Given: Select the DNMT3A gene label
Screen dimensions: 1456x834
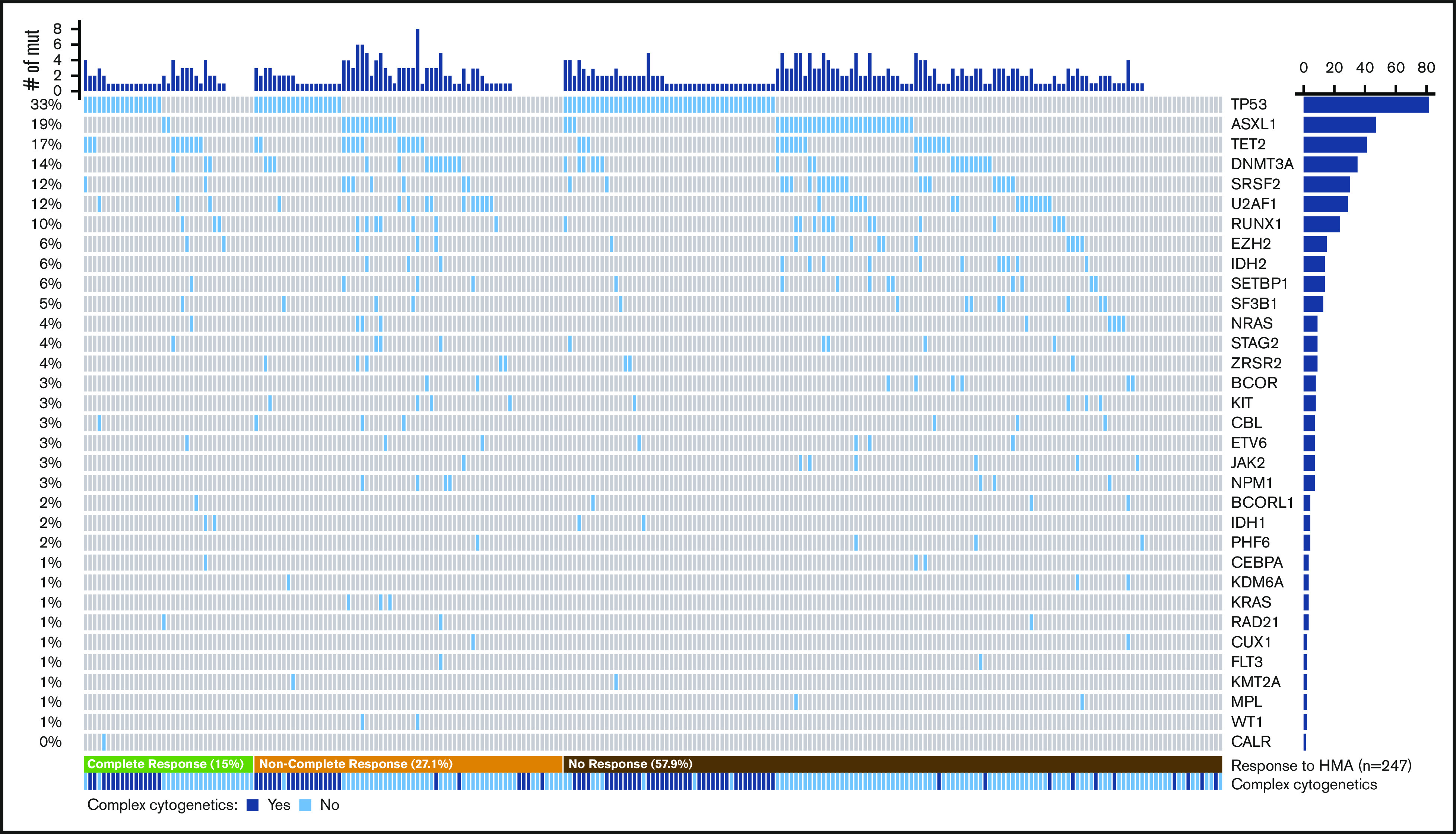Looking at the screenshot, I should 1262,164.
